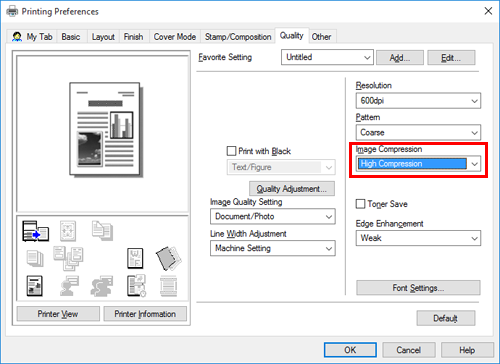Switch to the Layout tab

click(103, 37)
